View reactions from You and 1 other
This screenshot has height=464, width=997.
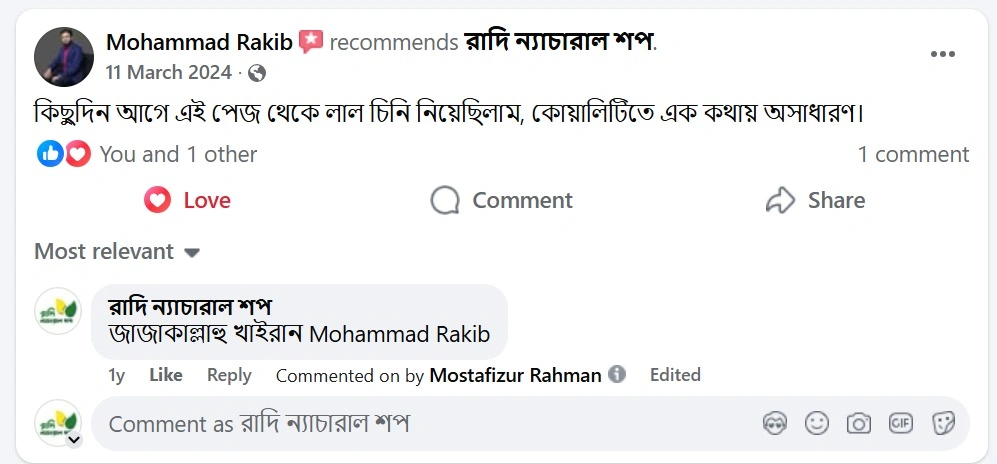pyautogui.click(x=178, y=154)
